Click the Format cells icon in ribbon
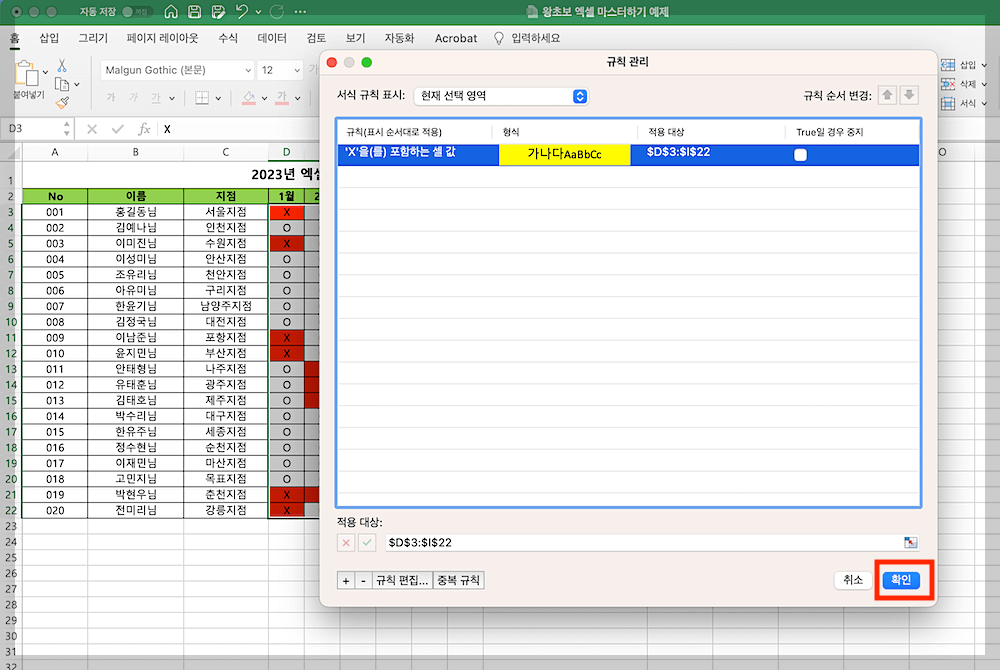1000x670 pixels. (x=948, y=103)
